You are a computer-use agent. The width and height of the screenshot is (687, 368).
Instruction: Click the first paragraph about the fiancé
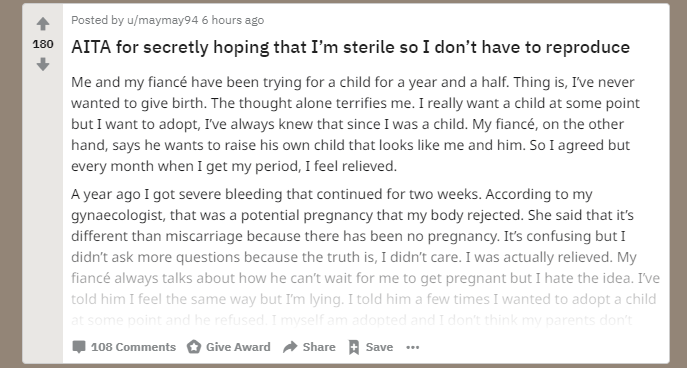point(355,124)
